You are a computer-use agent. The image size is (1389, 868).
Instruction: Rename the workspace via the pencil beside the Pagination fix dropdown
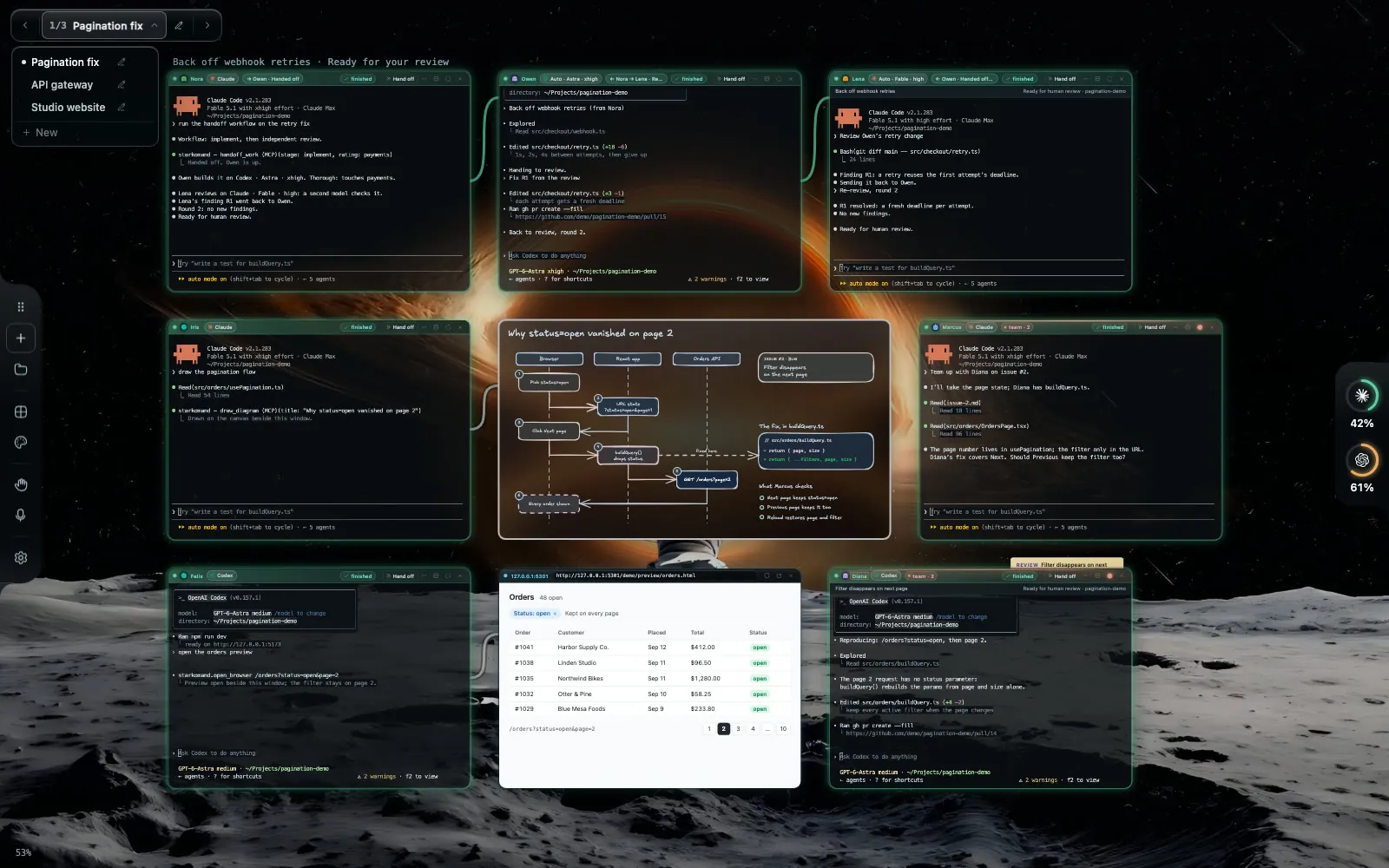pyautogui.click(x=179, y=26)
